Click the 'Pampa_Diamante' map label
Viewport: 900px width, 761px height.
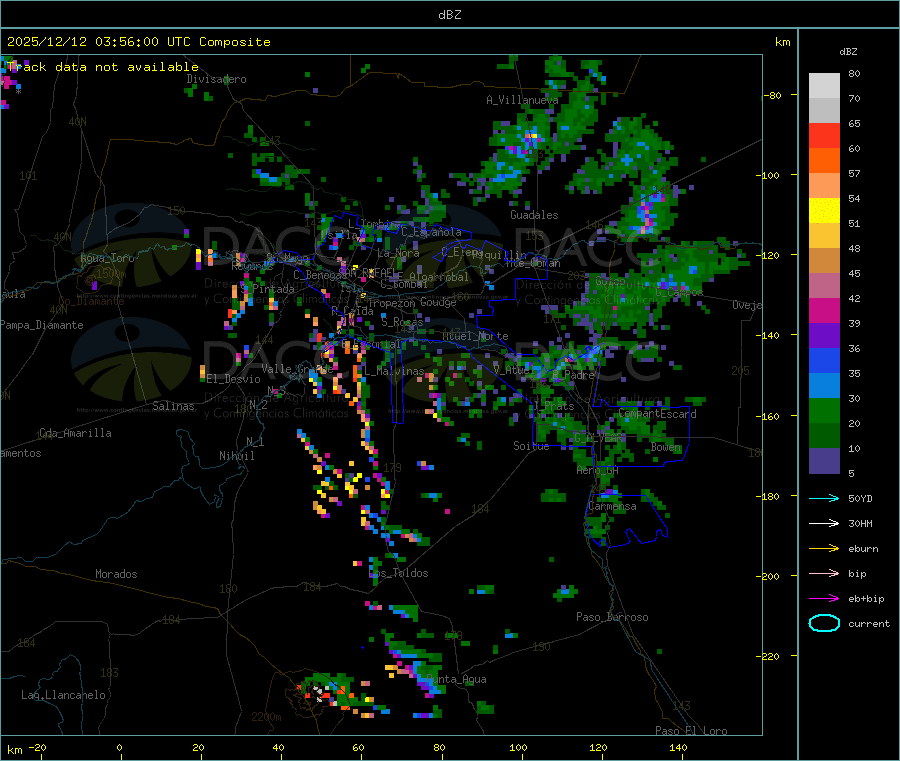pos(42,325)
